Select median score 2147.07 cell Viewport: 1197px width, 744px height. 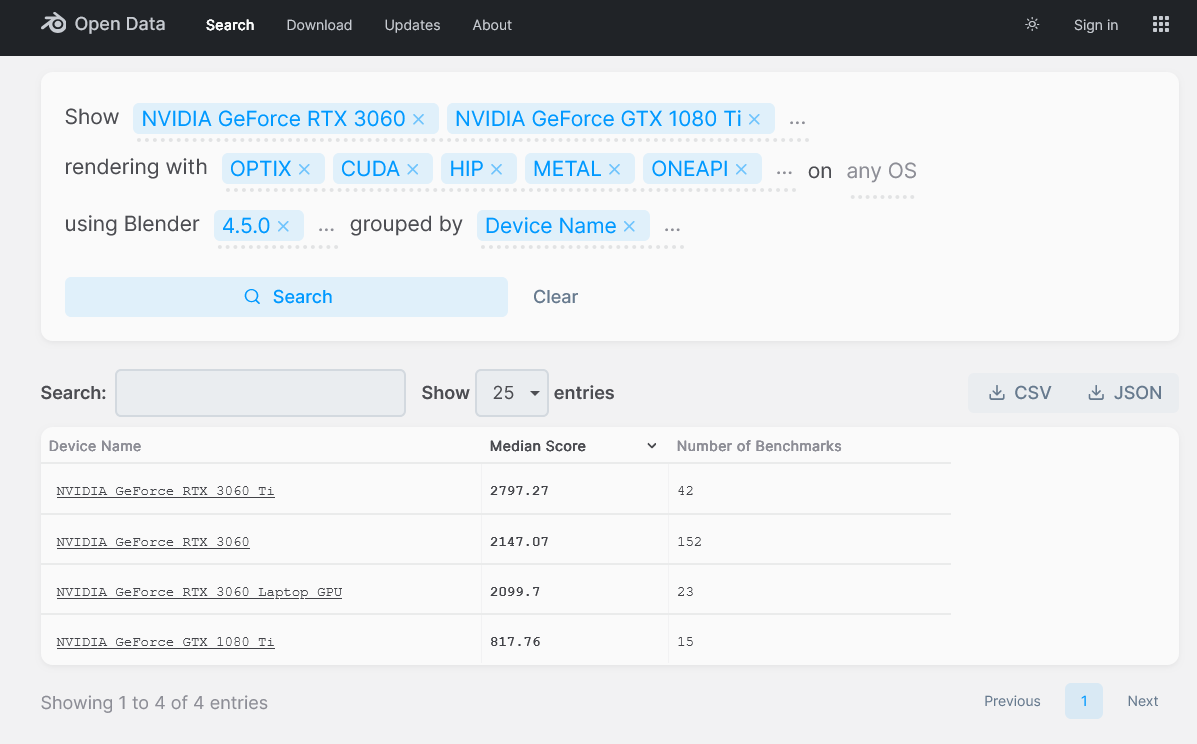pyautogui.click(x=519, y=542)
